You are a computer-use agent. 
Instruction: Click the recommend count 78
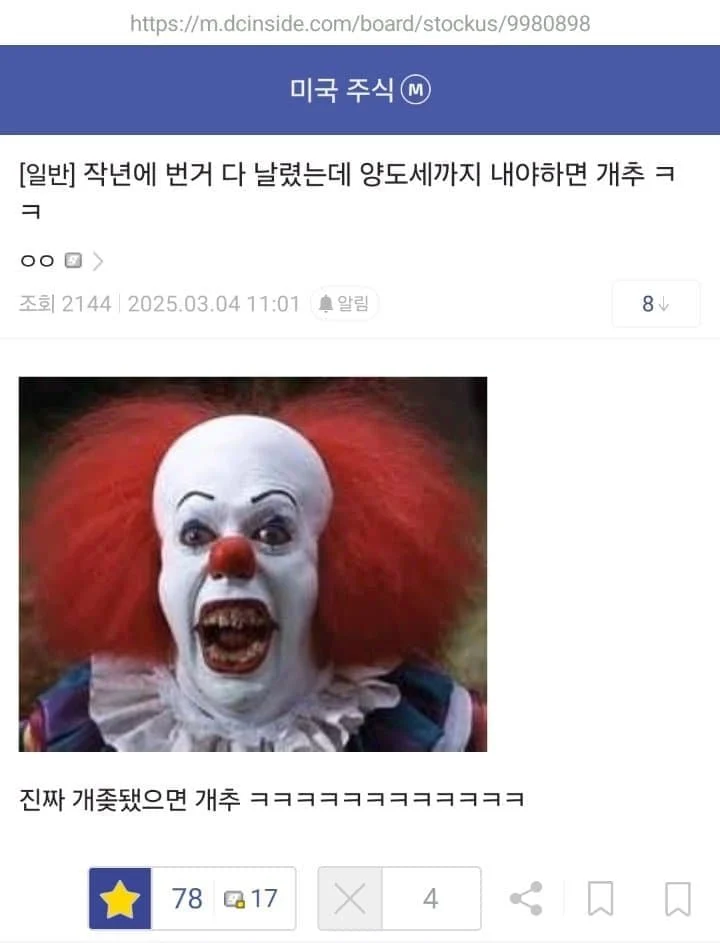click(187, 898)
